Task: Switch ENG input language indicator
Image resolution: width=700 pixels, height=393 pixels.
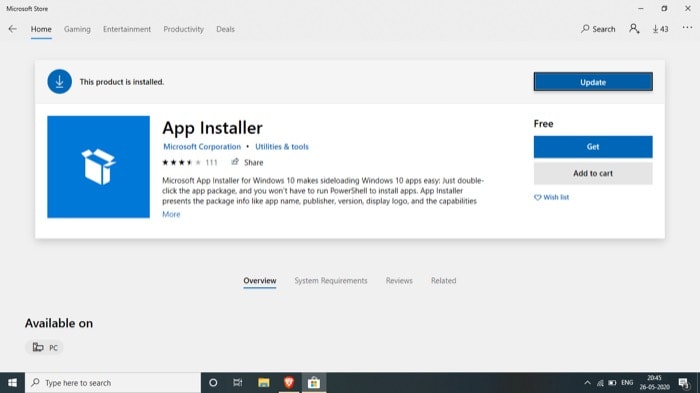Action: pyautogui.click(x=627, y=383)
